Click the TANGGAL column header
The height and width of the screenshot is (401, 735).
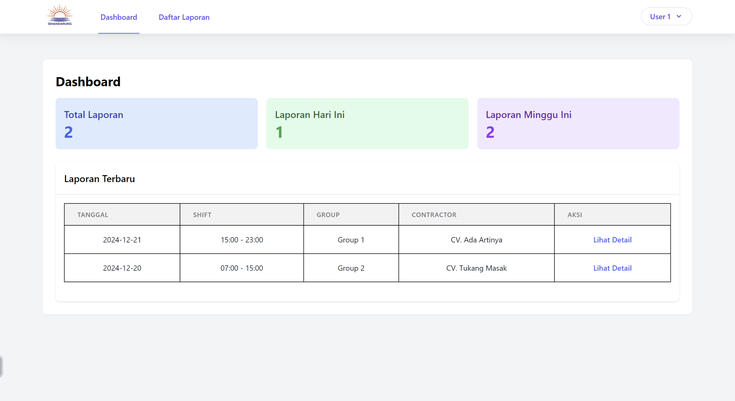coord(93,215)
